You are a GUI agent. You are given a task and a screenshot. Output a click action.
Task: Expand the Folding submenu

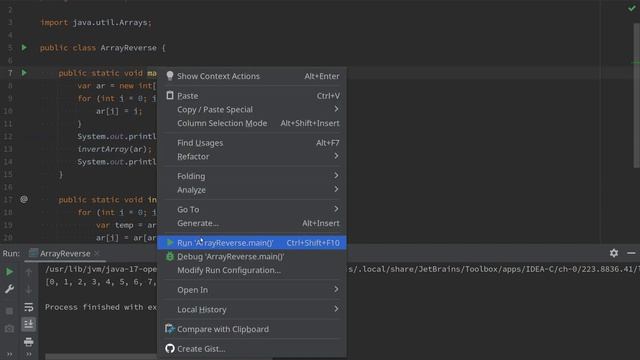point(252,176)
